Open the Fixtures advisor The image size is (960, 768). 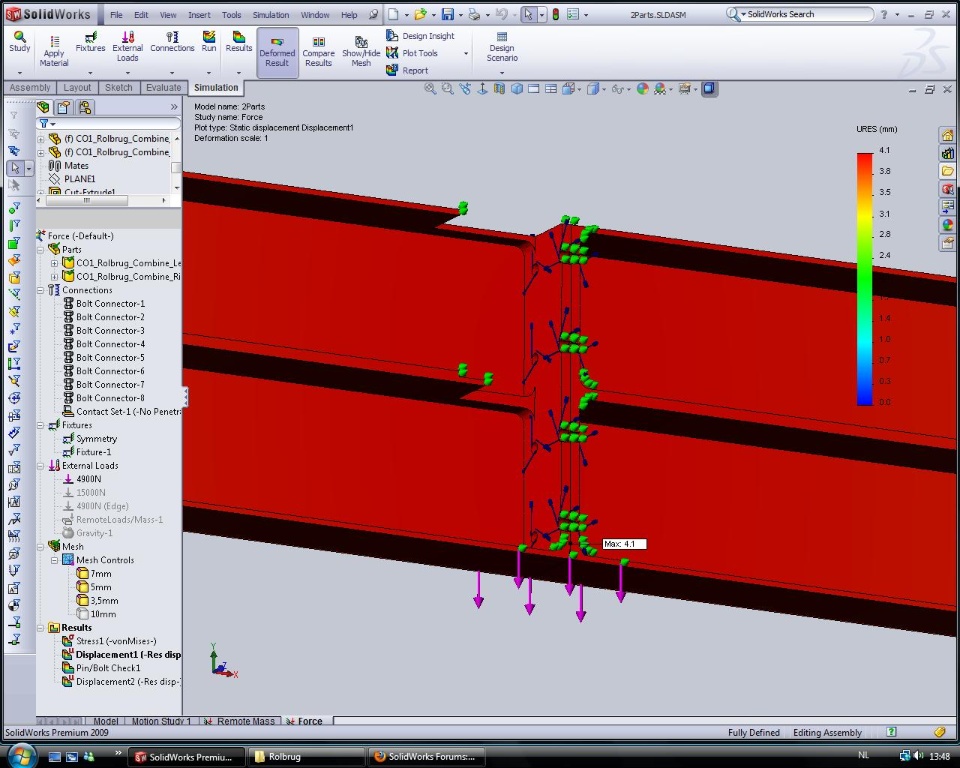tap(91, 43)
